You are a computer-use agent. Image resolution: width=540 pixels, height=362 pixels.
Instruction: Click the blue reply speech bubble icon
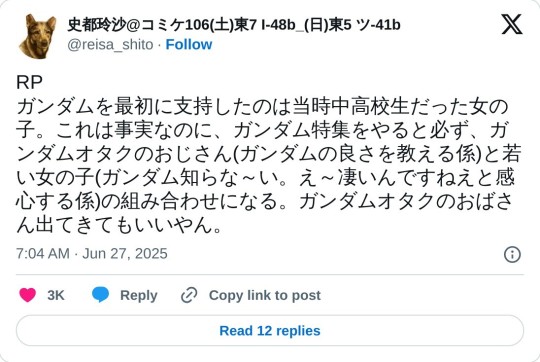coord(101,295)
